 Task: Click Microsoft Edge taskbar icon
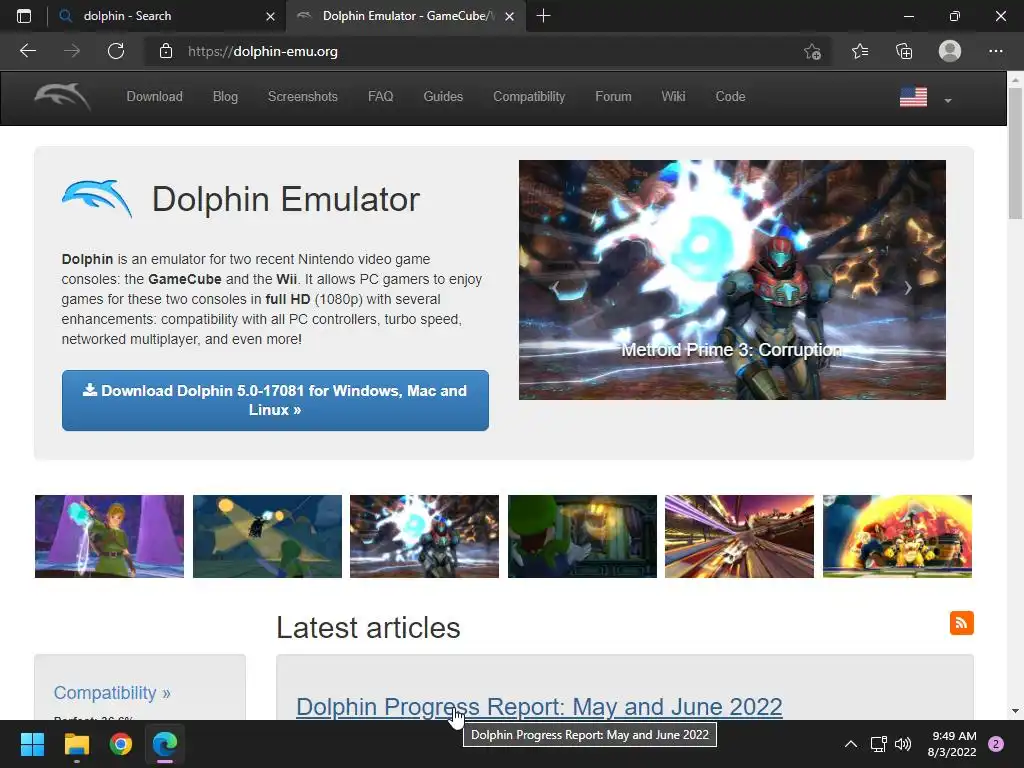165,744
